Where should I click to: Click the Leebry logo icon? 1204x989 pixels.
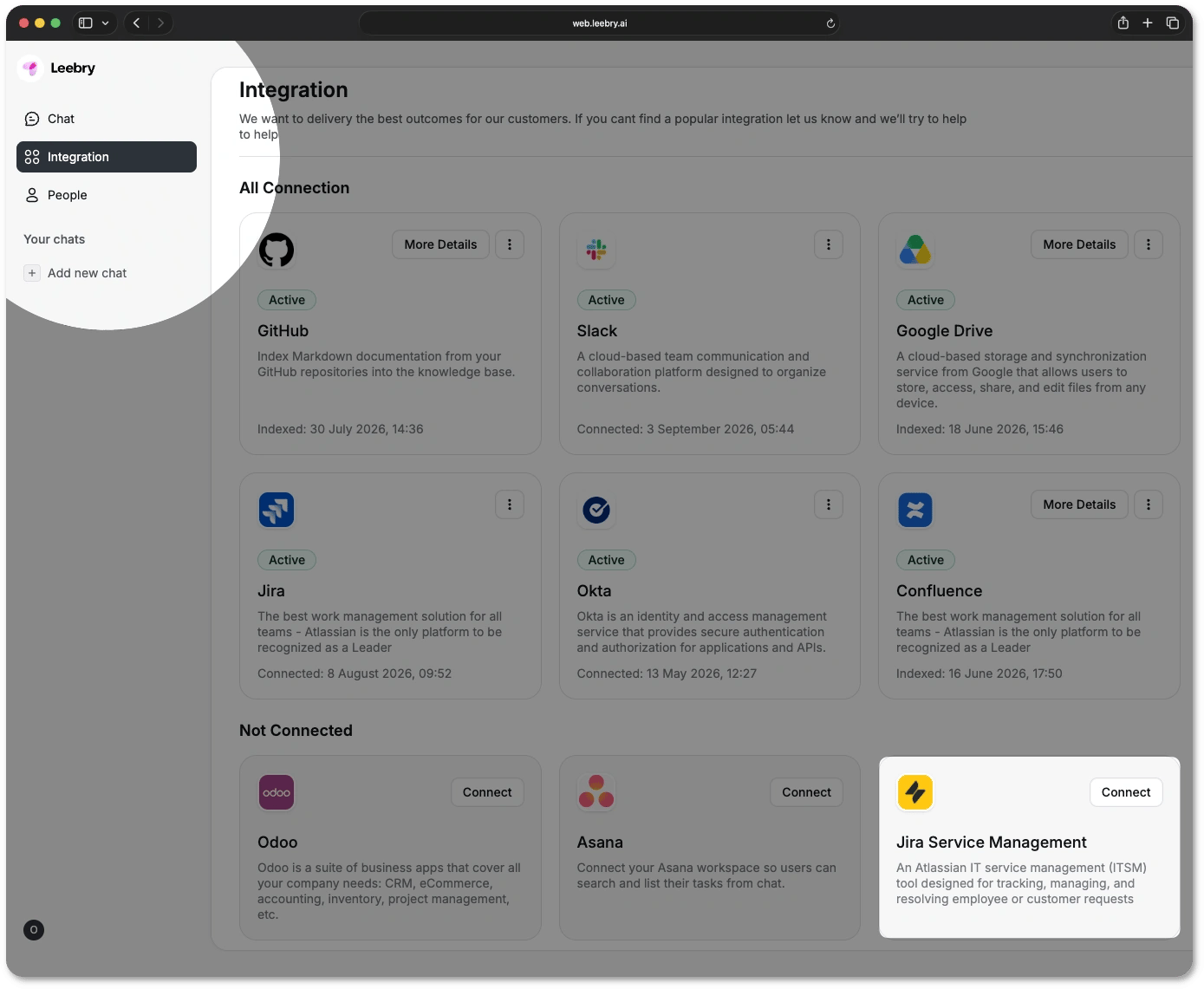[x=30, y=68]
